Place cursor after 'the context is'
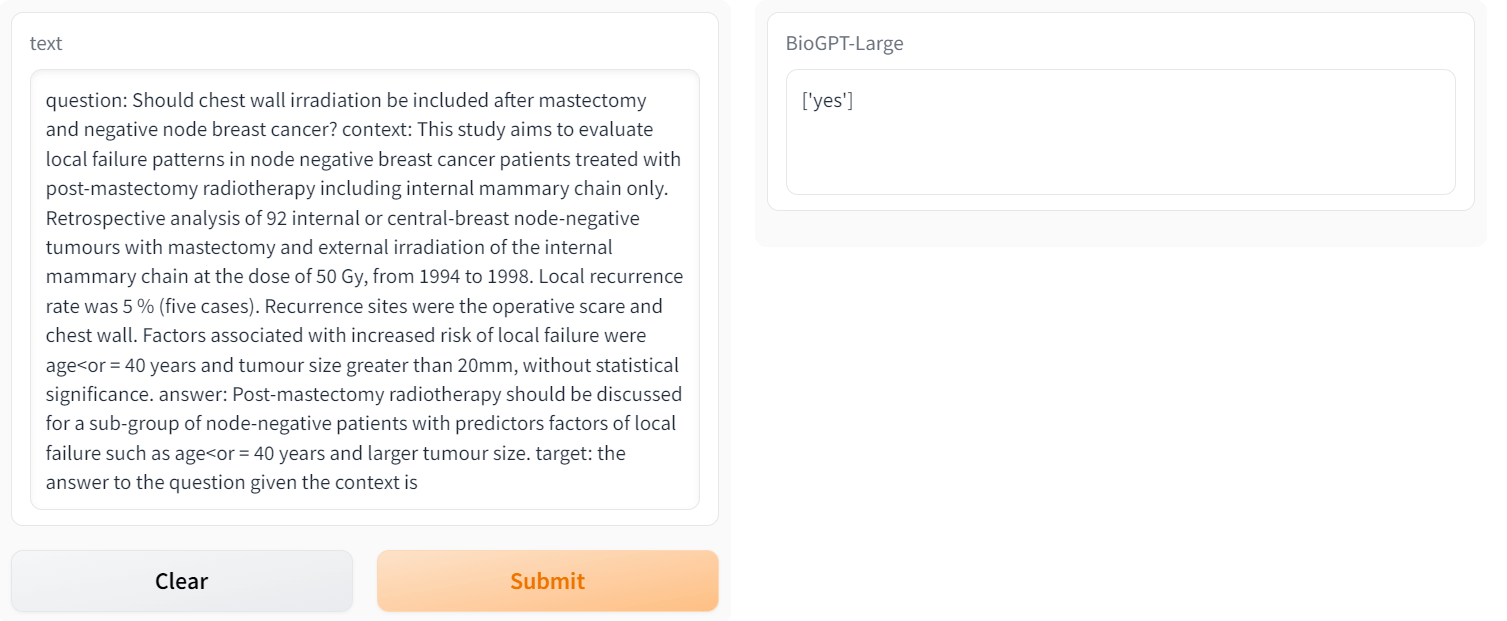The width and height of the screenshot is (1507, 621). tap(626, 482)
